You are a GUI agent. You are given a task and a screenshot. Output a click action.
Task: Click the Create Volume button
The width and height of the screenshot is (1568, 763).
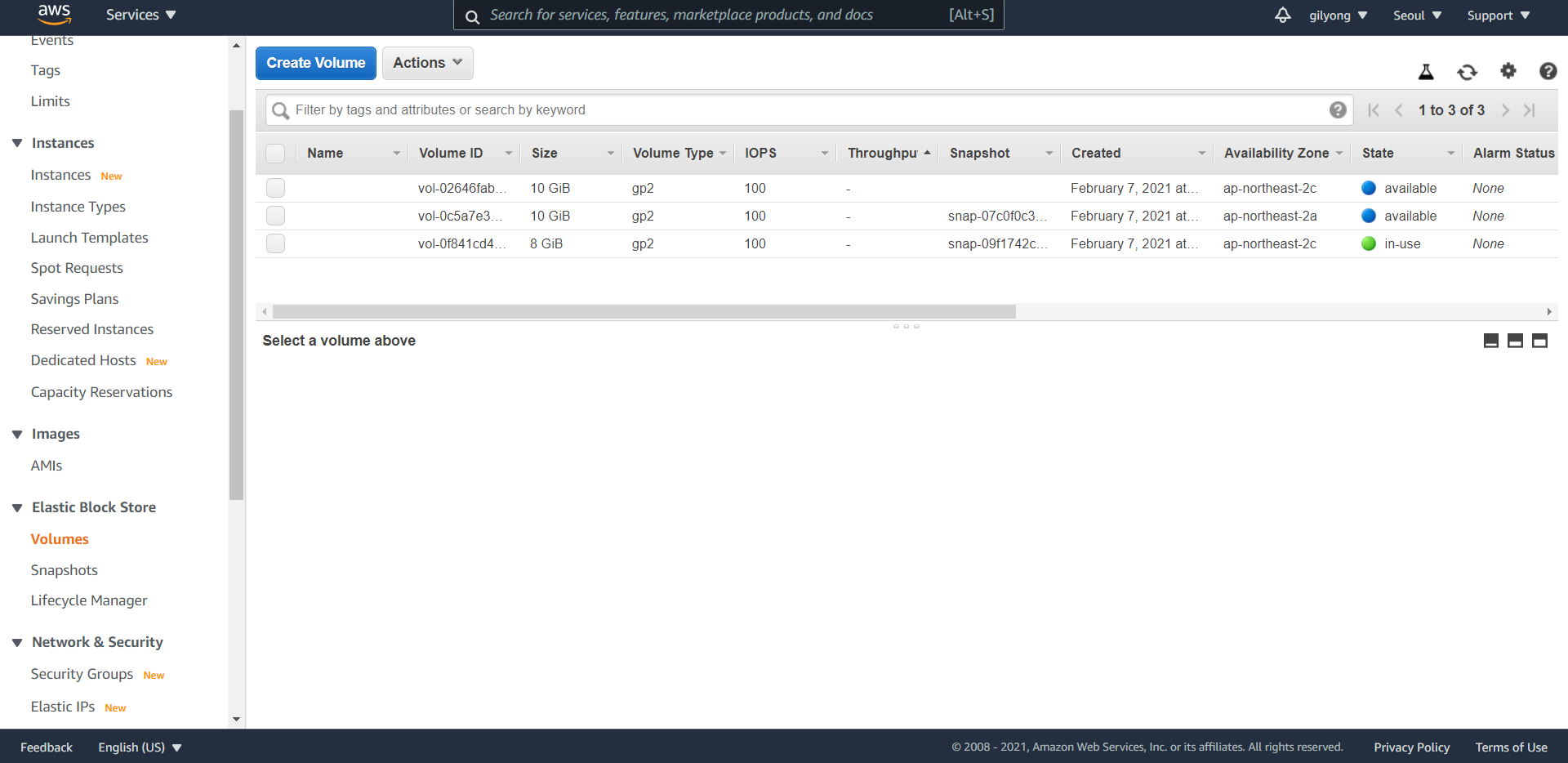(316, 63)
